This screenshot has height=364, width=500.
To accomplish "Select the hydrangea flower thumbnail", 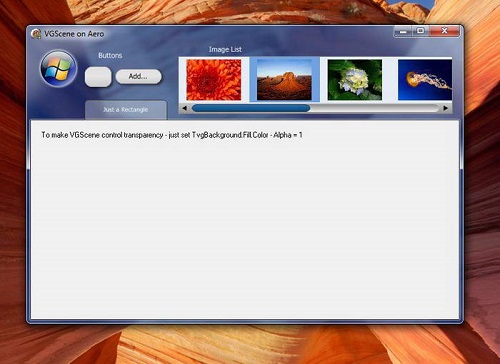I will [355, 80].
